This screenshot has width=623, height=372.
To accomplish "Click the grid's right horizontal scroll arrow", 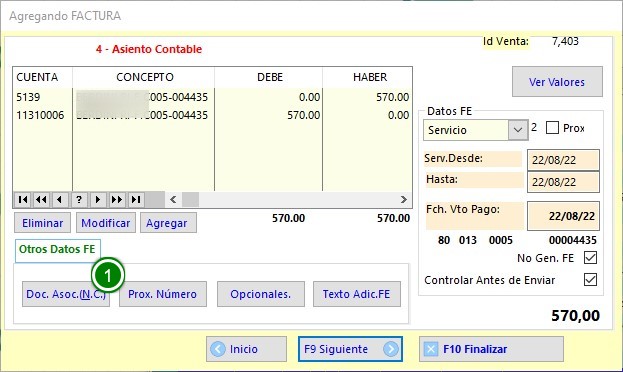I will tap(404, 199).
